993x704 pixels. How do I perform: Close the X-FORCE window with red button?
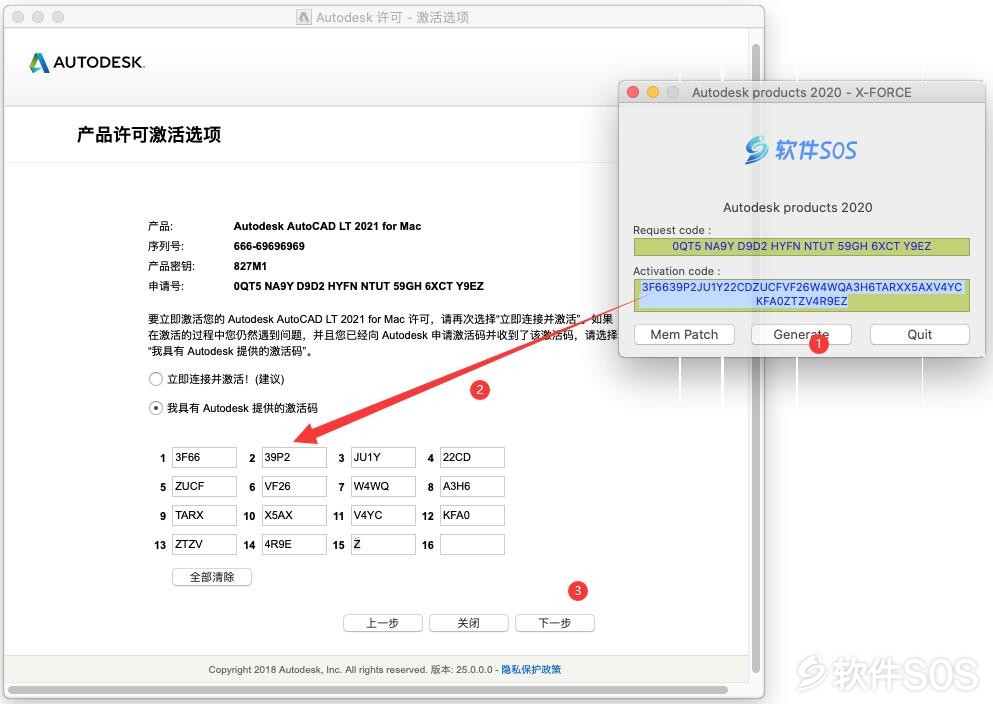tap(633, 92)
